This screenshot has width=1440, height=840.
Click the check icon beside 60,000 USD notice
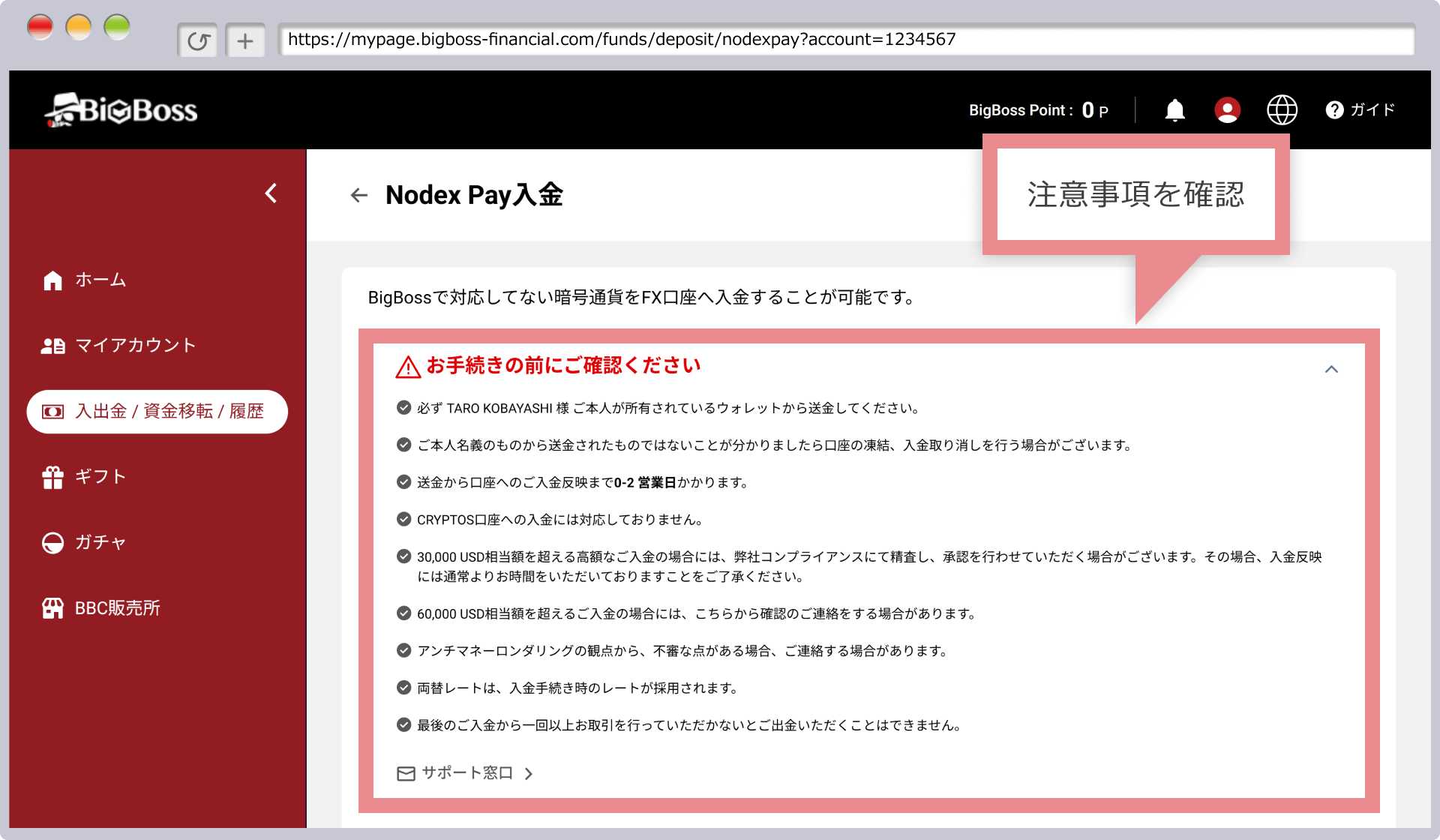[x=403, y=613]
